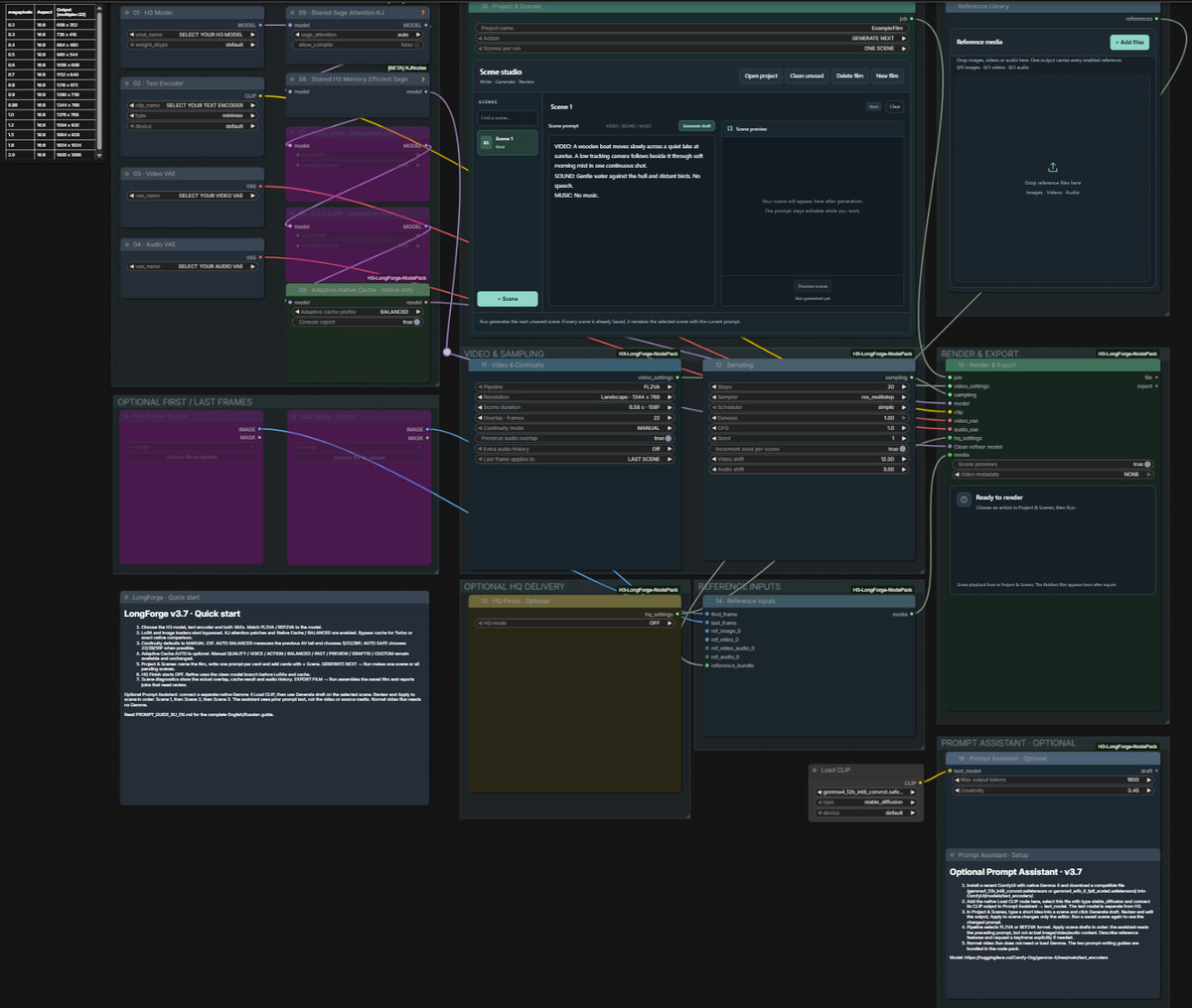Open clip_name dropdown in Text Encoder node
The width and height of the screenshot is (1192, 1008).
pyautogui.click(x=192, y=105)
